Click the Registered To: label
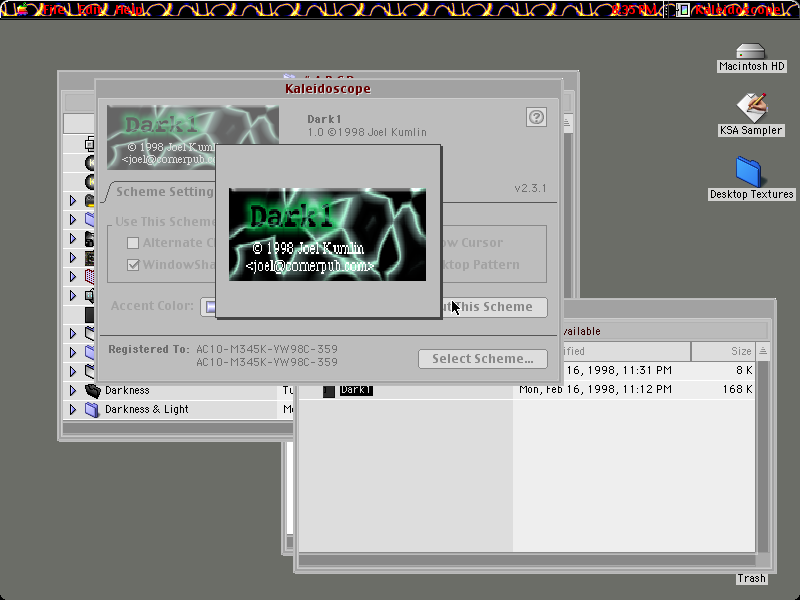800x600 pixels. [x=148, y=349]
